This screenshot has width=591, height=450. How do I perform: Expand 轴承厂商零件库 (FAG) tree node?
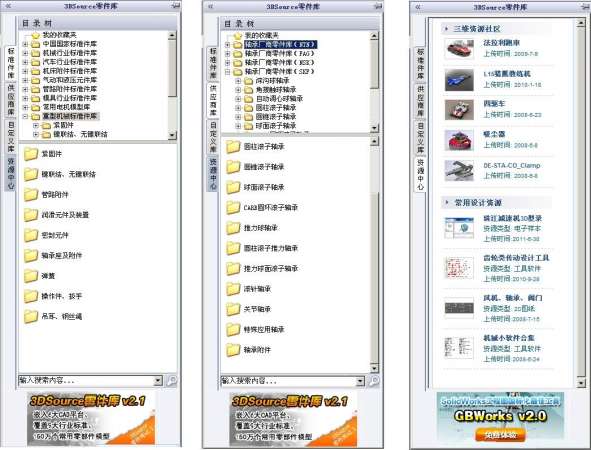tap(227, 54)
